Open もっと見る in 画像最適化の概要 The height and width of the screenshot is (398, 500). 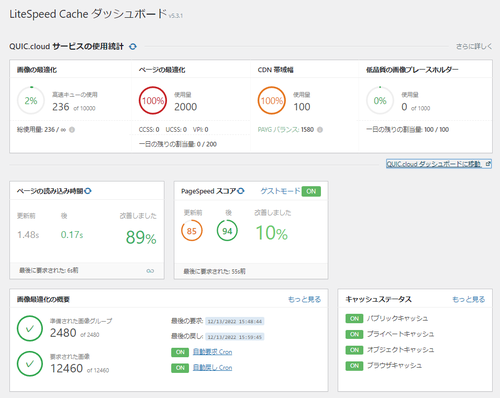tap(304, 299)
